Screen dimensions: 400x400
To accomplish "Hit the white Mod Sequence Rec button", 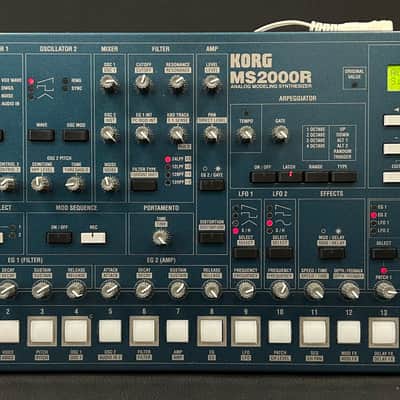I will point(93,238).
